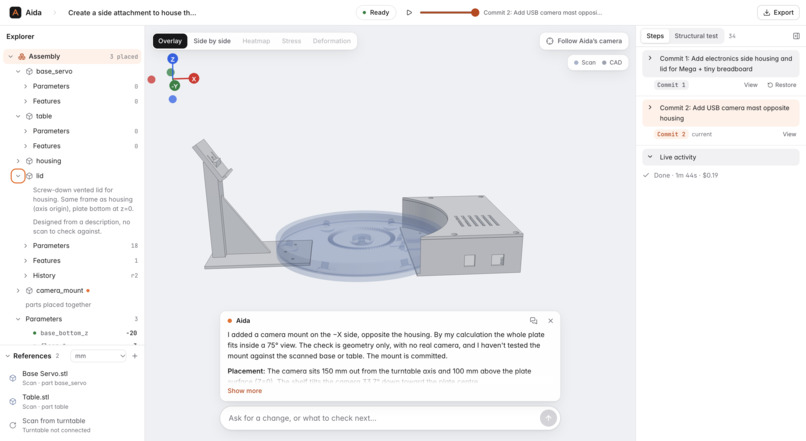This screenshot has height=441, width=806.
Task: Toggle Scan layer visibility
Action: point(585,63)
